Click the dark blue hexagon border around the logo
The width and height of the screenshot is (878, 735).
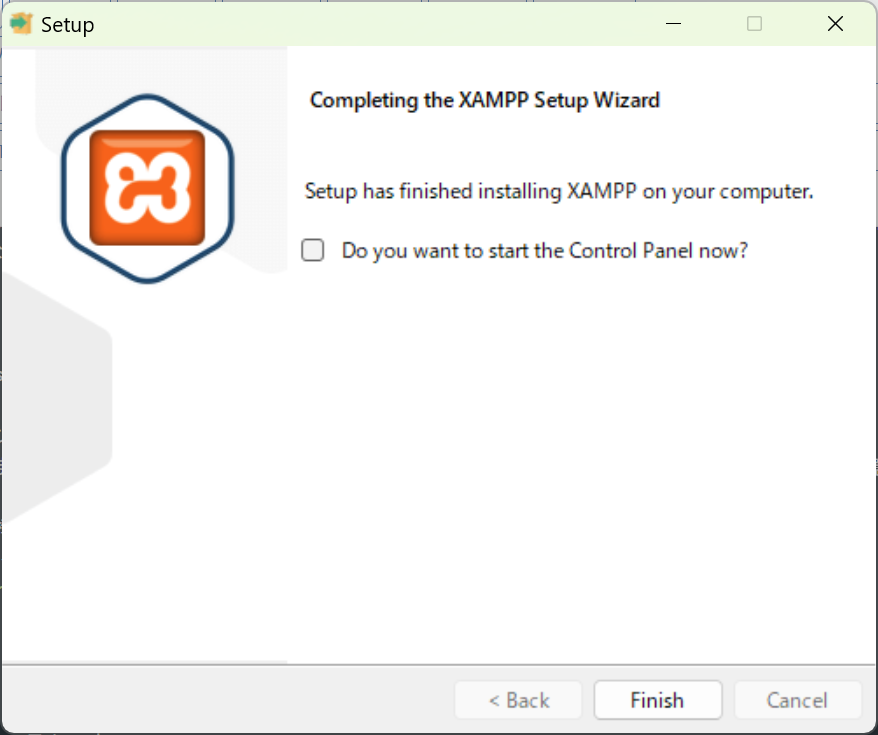pos(147,97)
